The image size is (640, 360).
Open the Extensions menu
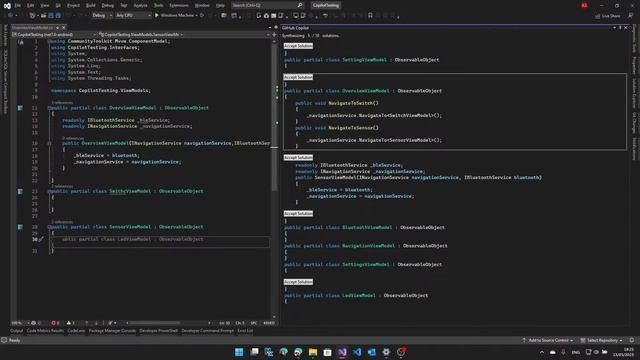coord(179,5)
